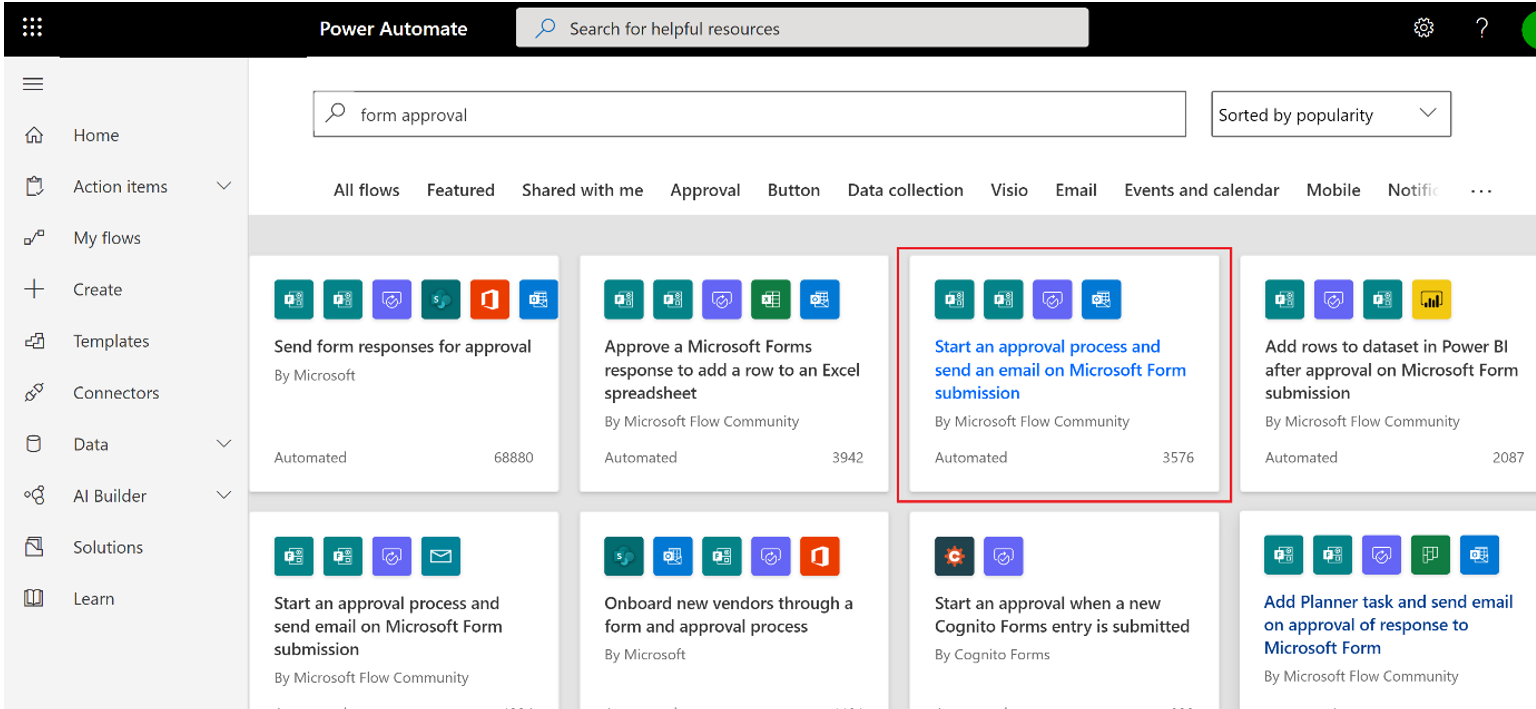Collapse the navigation with hamburger icon
The width and height of the screenshot is (1536, 709).
click(33, 84)
